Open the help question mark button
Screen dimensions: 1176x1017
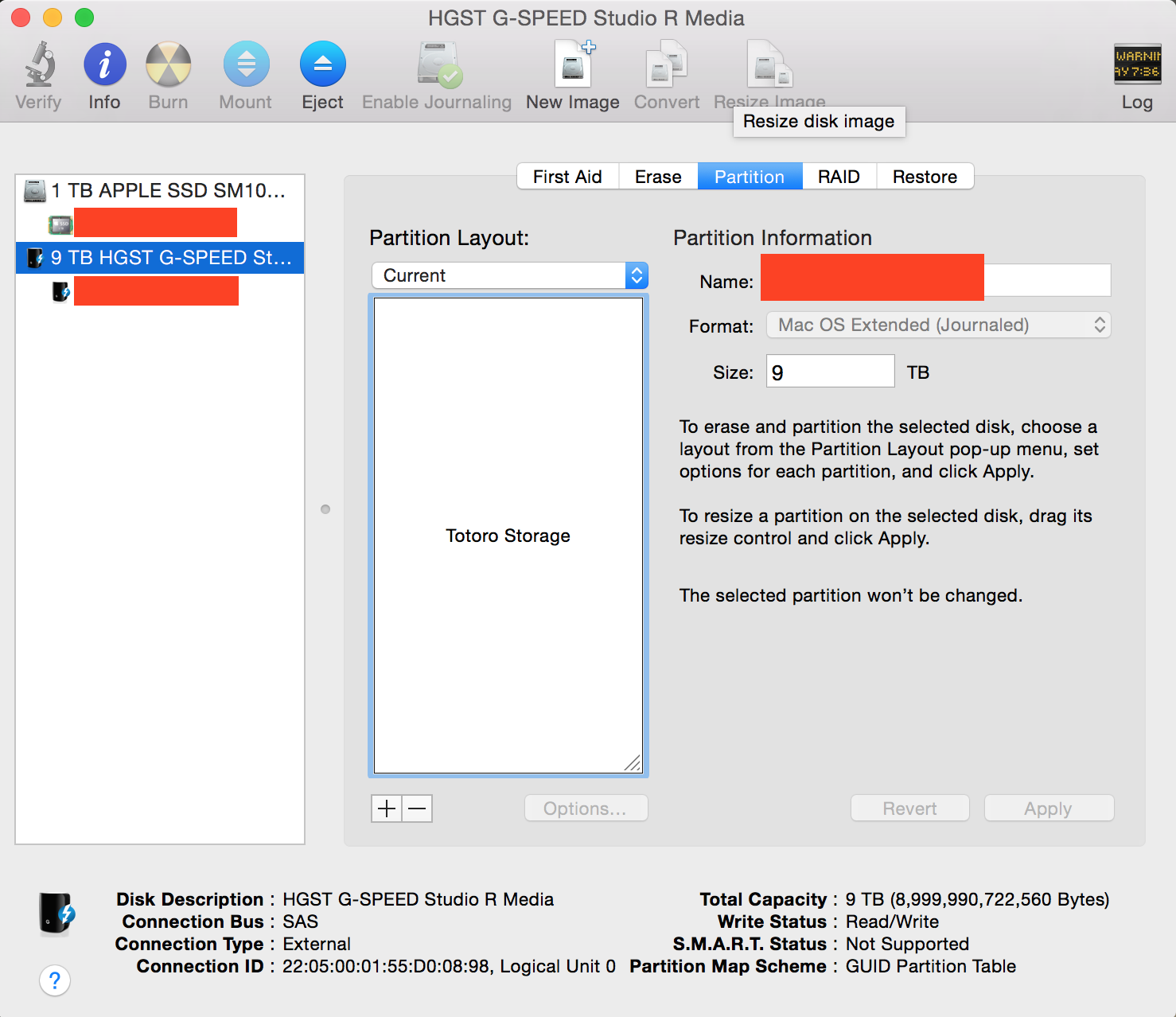point(55,980)
